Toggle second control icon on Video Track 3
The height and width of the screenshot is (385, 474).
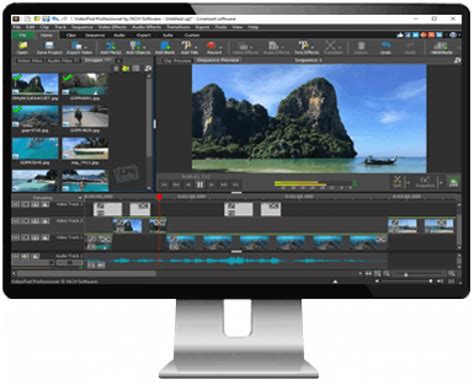click(x=25, y=204)
